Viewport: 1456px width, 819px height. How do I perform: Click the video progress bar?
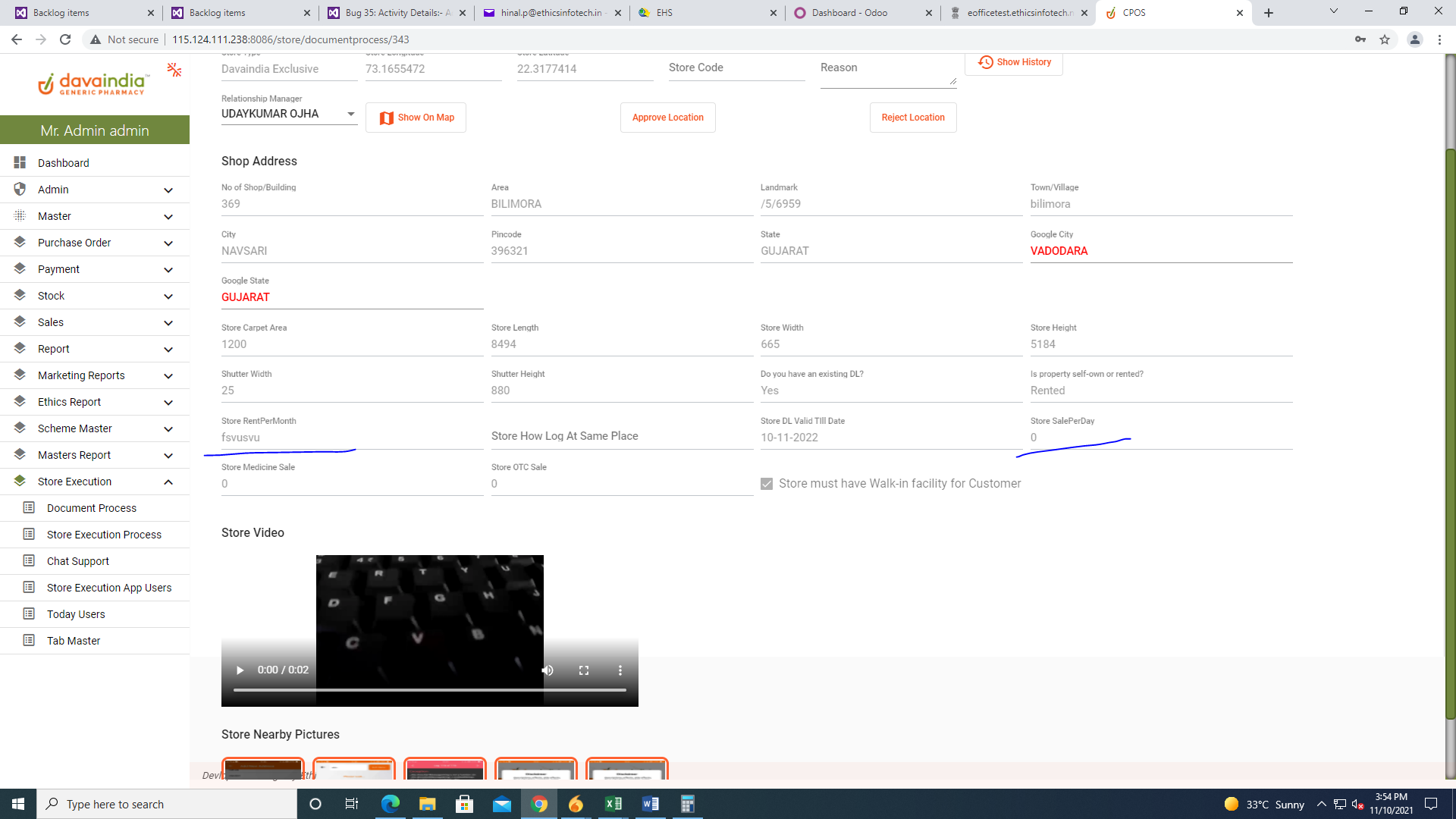pos(429,690)
